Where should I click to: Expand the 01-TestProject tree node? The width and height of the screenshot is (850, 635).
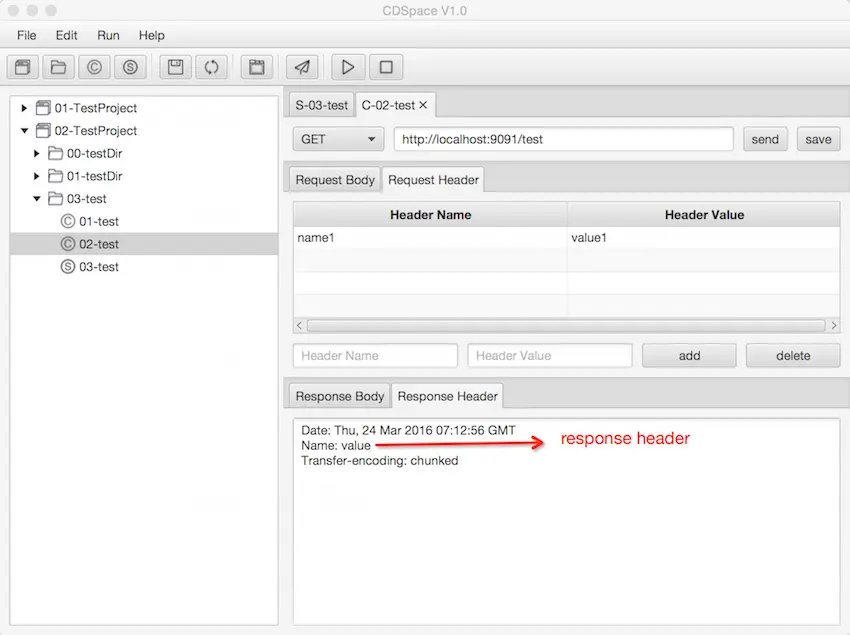tap(24, 108)
